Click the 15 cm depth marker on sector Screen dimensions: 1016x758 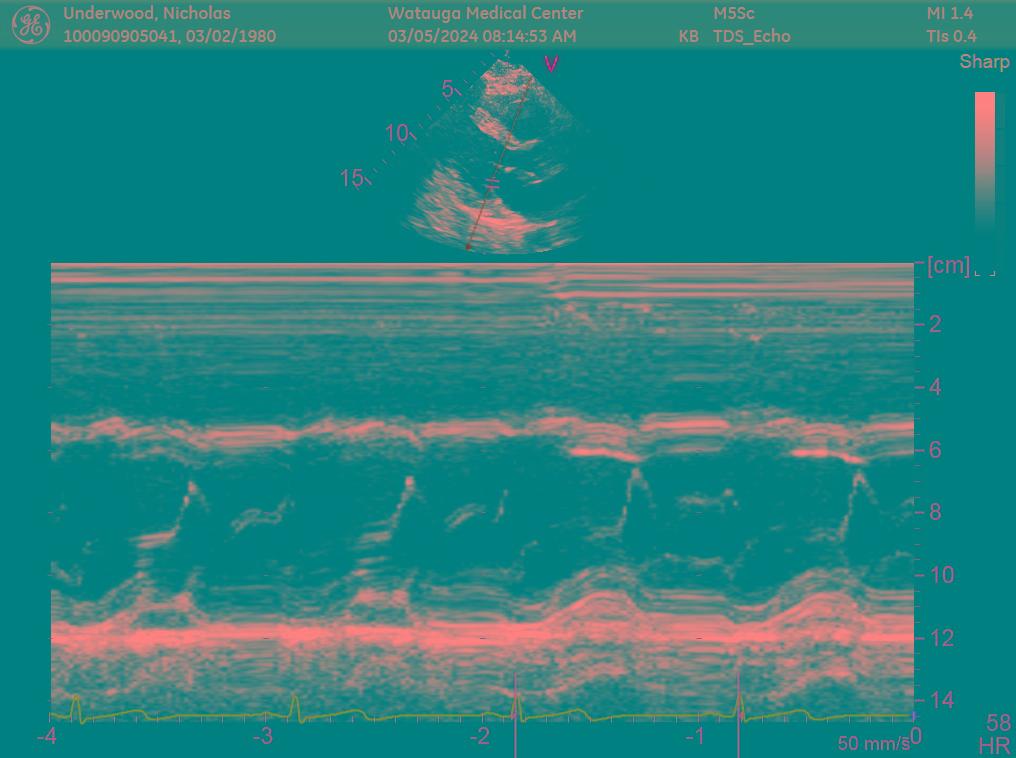[352, 178]
